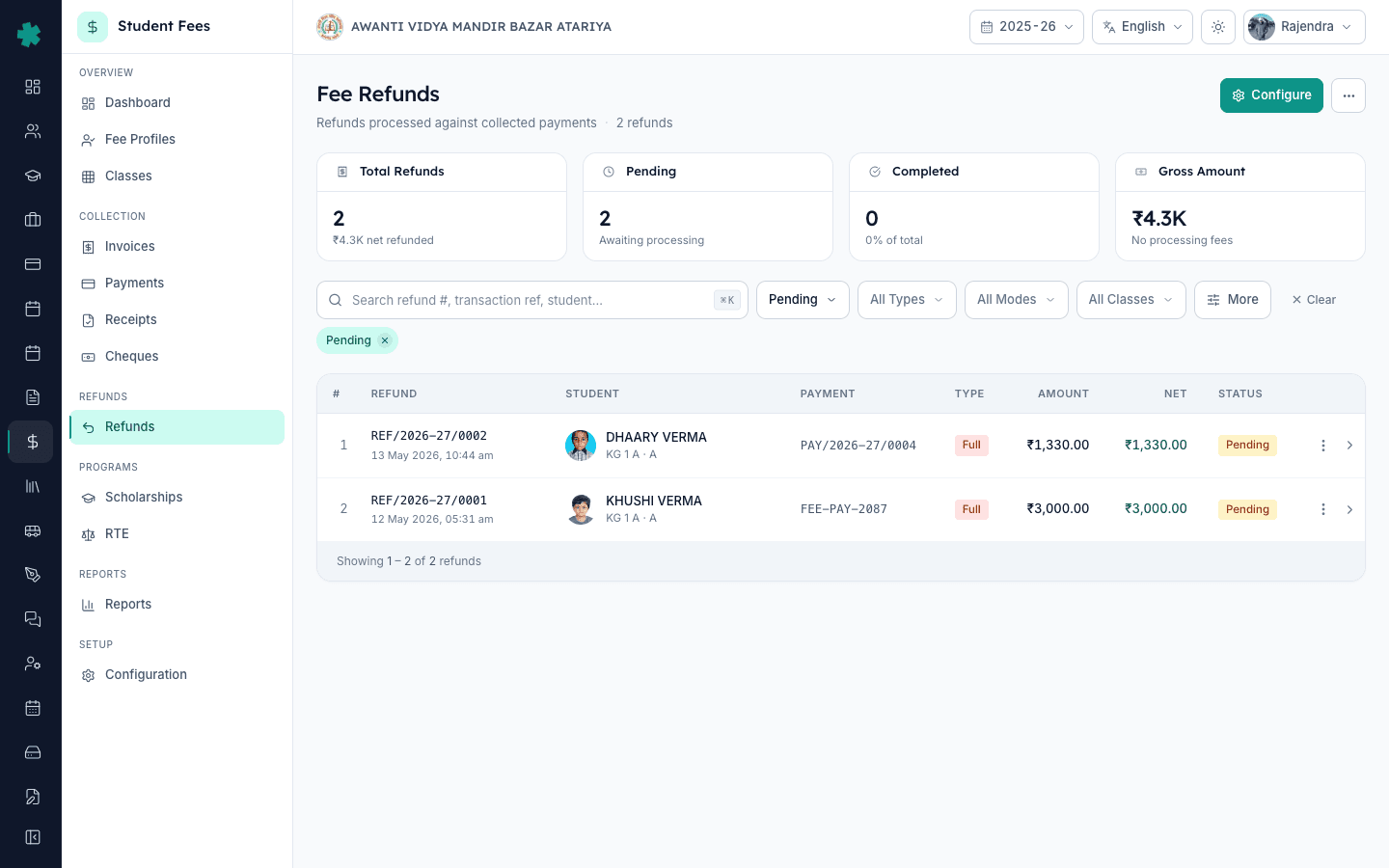Open the dashboard grid icon in the dark rail
This screenshot has height=868, width=1389.
(x=33, y=87)
